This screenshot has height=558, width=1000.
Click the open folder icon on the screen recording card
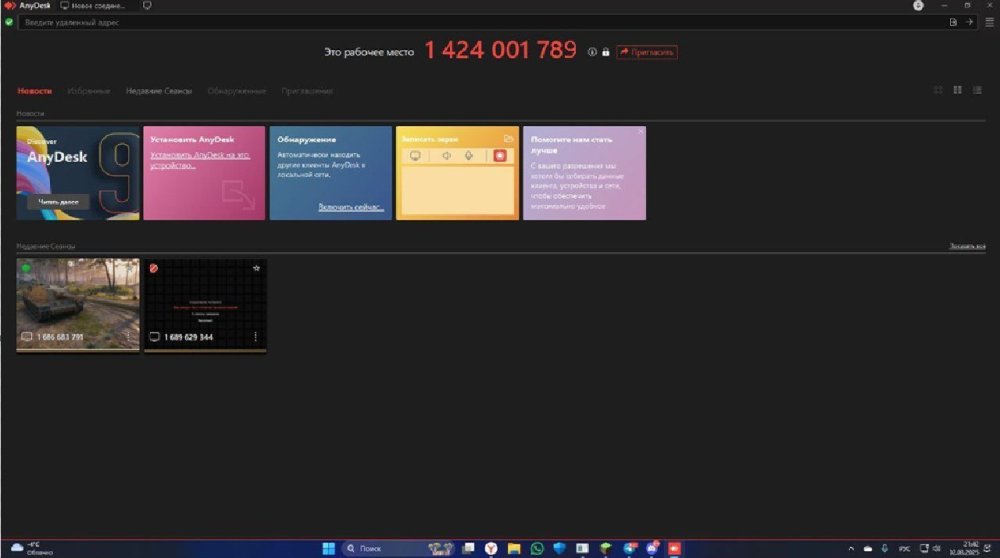pyautogui.click(x=508, y=138)
